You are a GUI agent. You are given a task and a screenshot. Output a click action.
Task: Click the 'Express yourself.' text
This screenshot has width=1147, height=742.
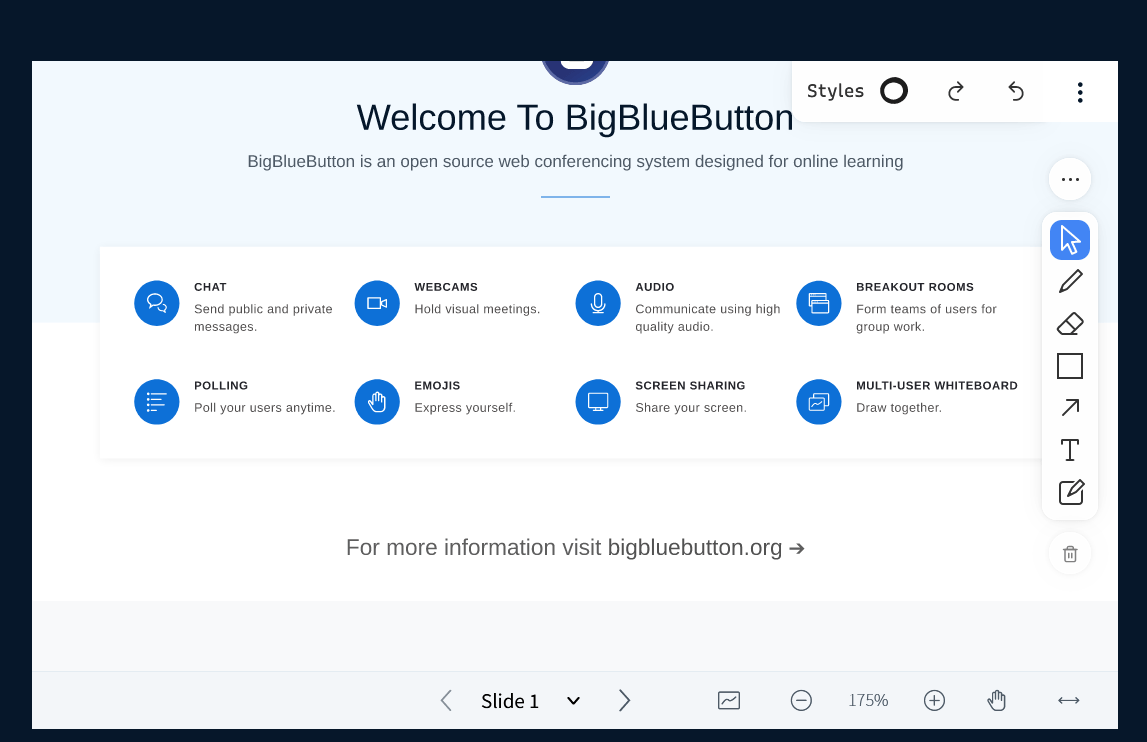click(465, 408)
